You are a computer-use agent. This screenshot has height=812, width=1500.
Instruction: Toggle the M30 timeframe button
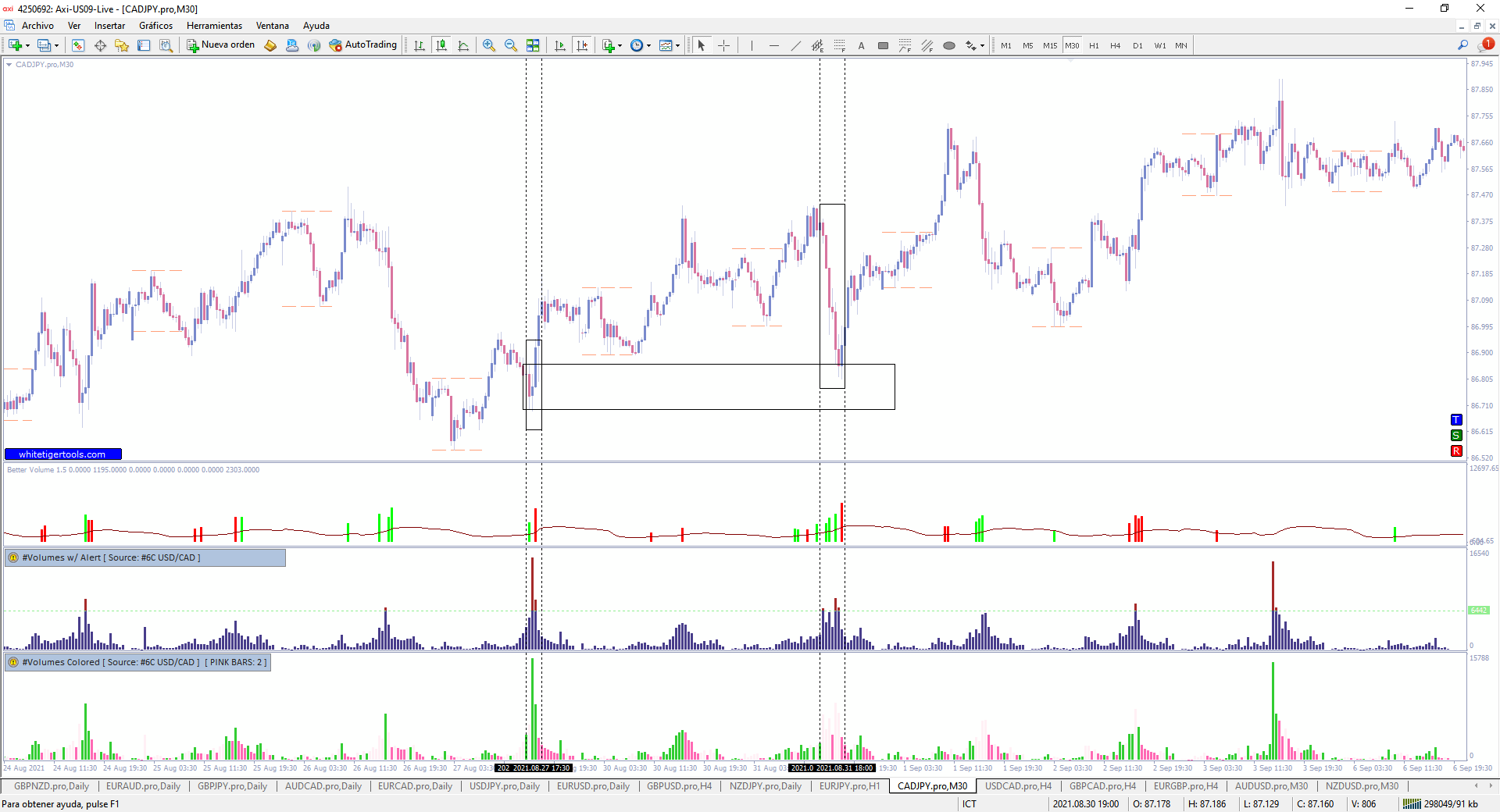tap(1072, 45)
